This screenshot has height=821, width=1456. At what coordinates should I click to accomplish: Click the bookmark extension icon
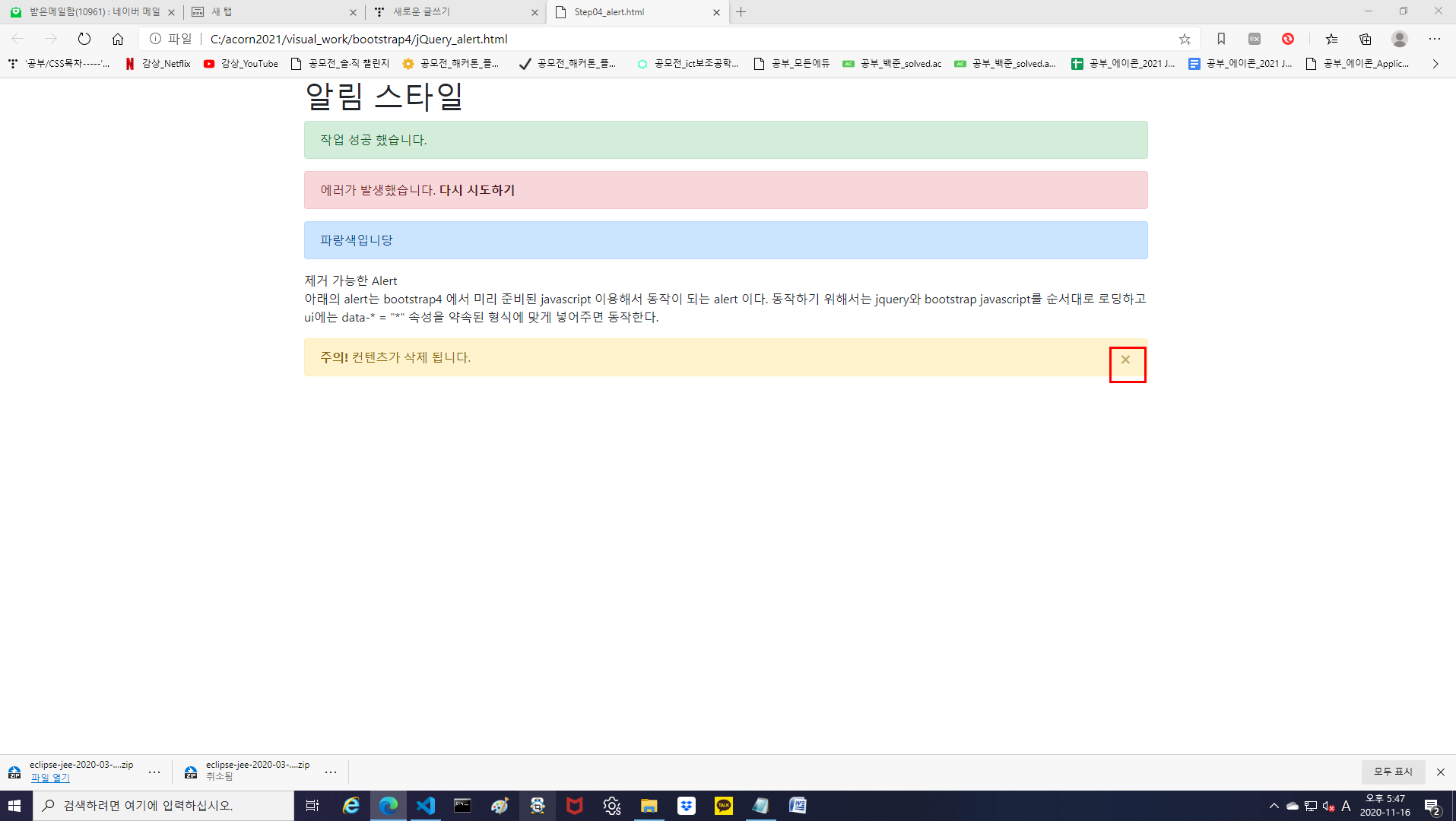tap(1221, 39)
